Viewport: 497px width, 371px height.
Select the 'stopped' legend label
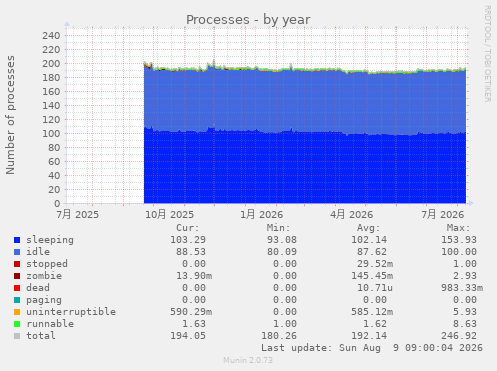47,264
